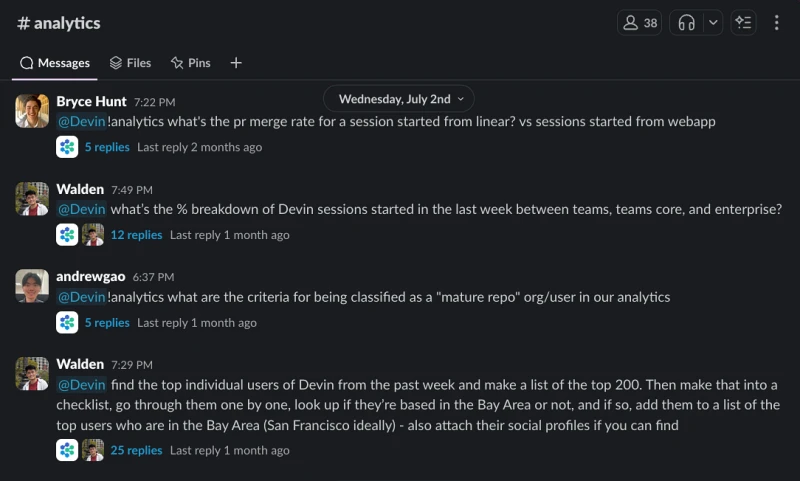The height and width of the screenshot is (481, 800).
Task: Select the Messages tab
Action: [55, 63]
